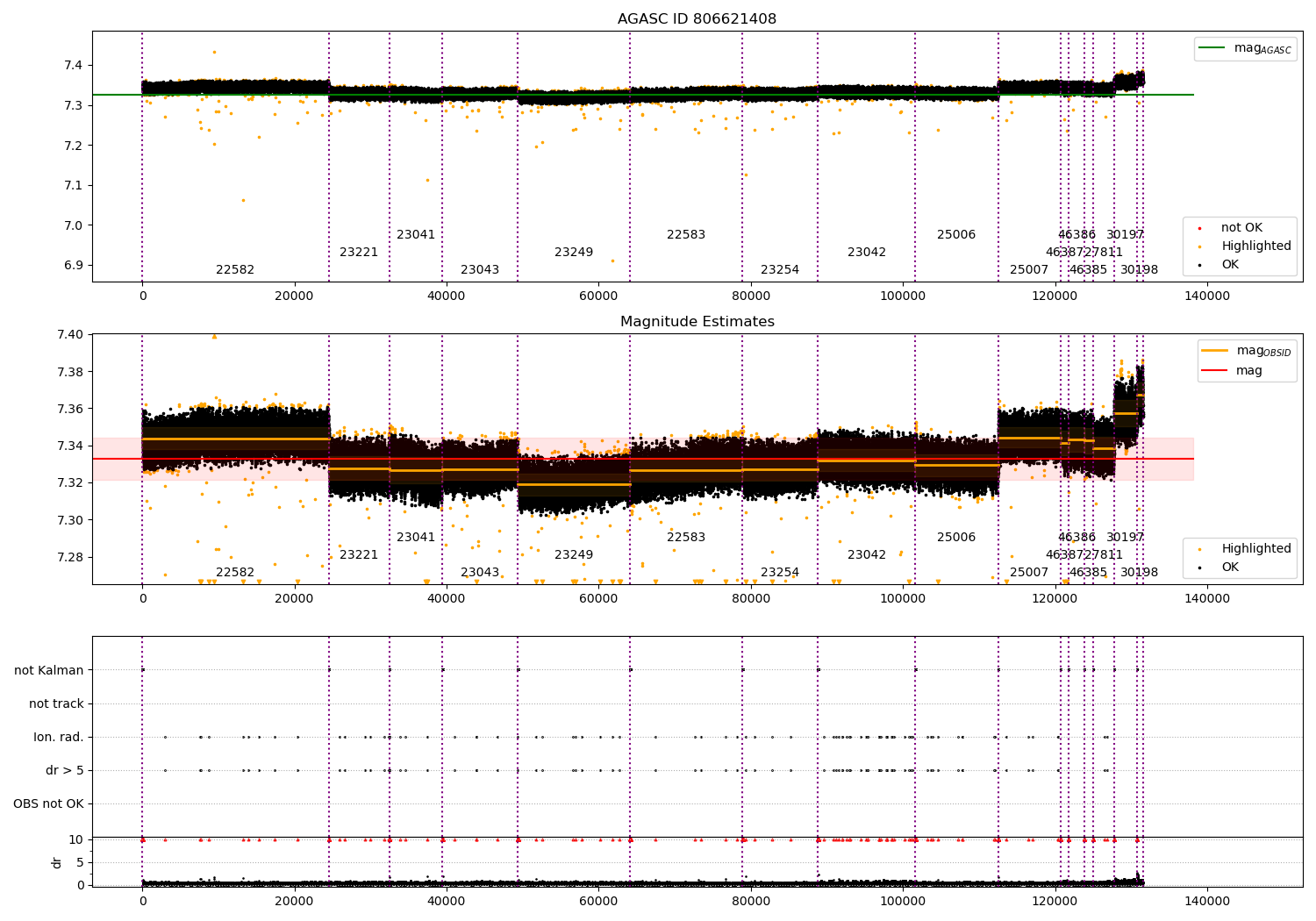
Task: Click the red 'mag' legend entry in the middle plot
Action: point(1233,371)
